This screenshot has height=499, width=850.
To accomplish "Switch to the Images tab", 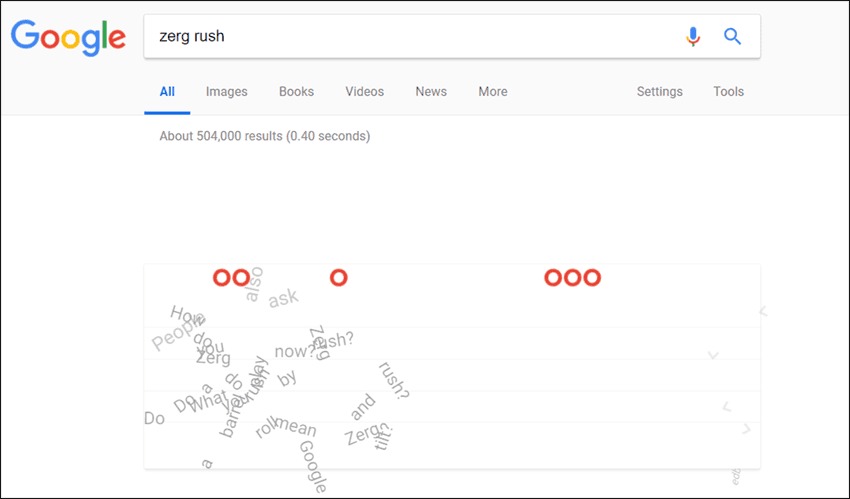I will coord(227,92).
